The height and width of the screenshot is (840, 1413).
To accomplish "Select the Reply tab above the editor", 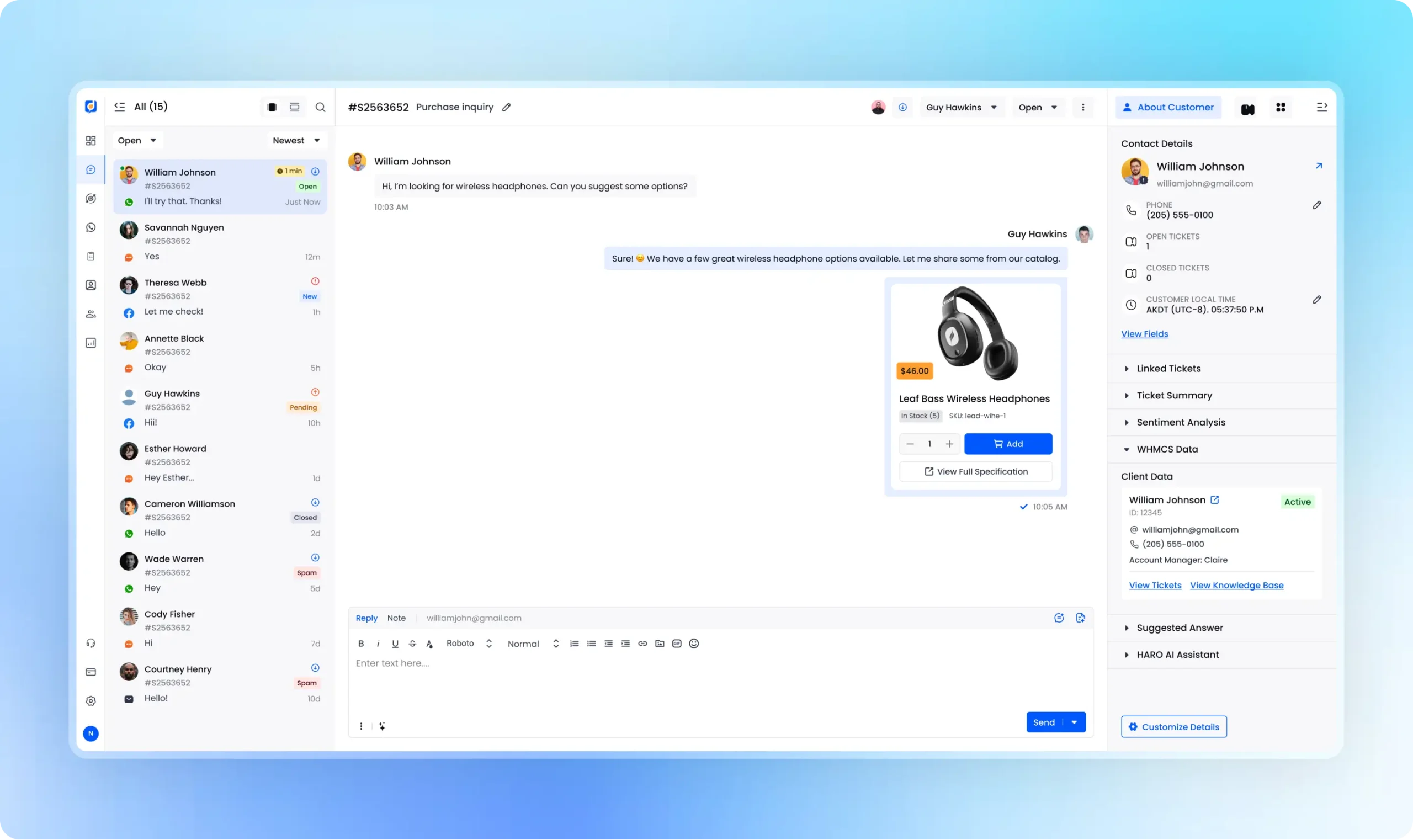I will pos(366,618).
